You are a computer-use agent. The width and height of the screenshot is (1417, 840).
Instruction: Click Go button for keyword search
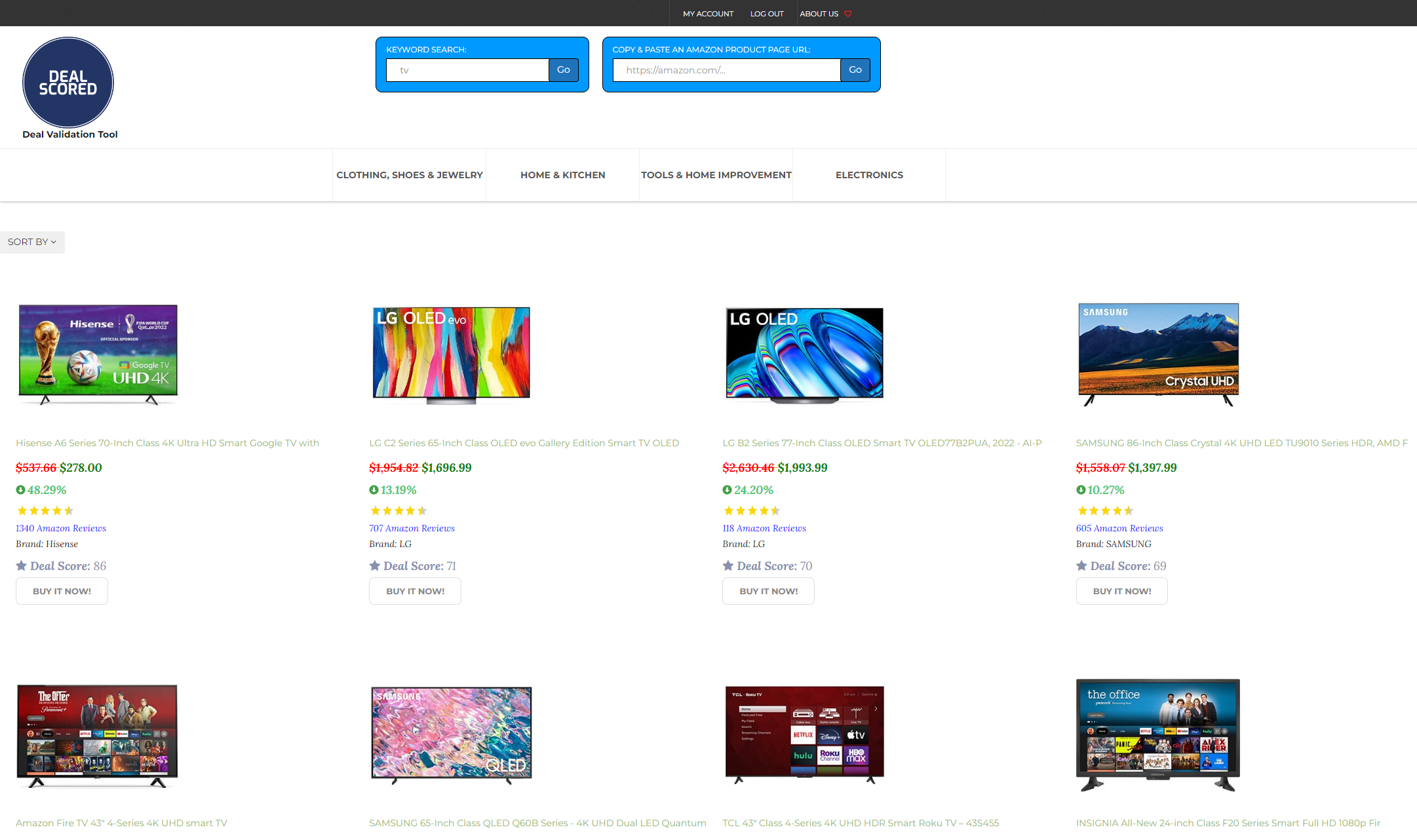coord(564,70)
